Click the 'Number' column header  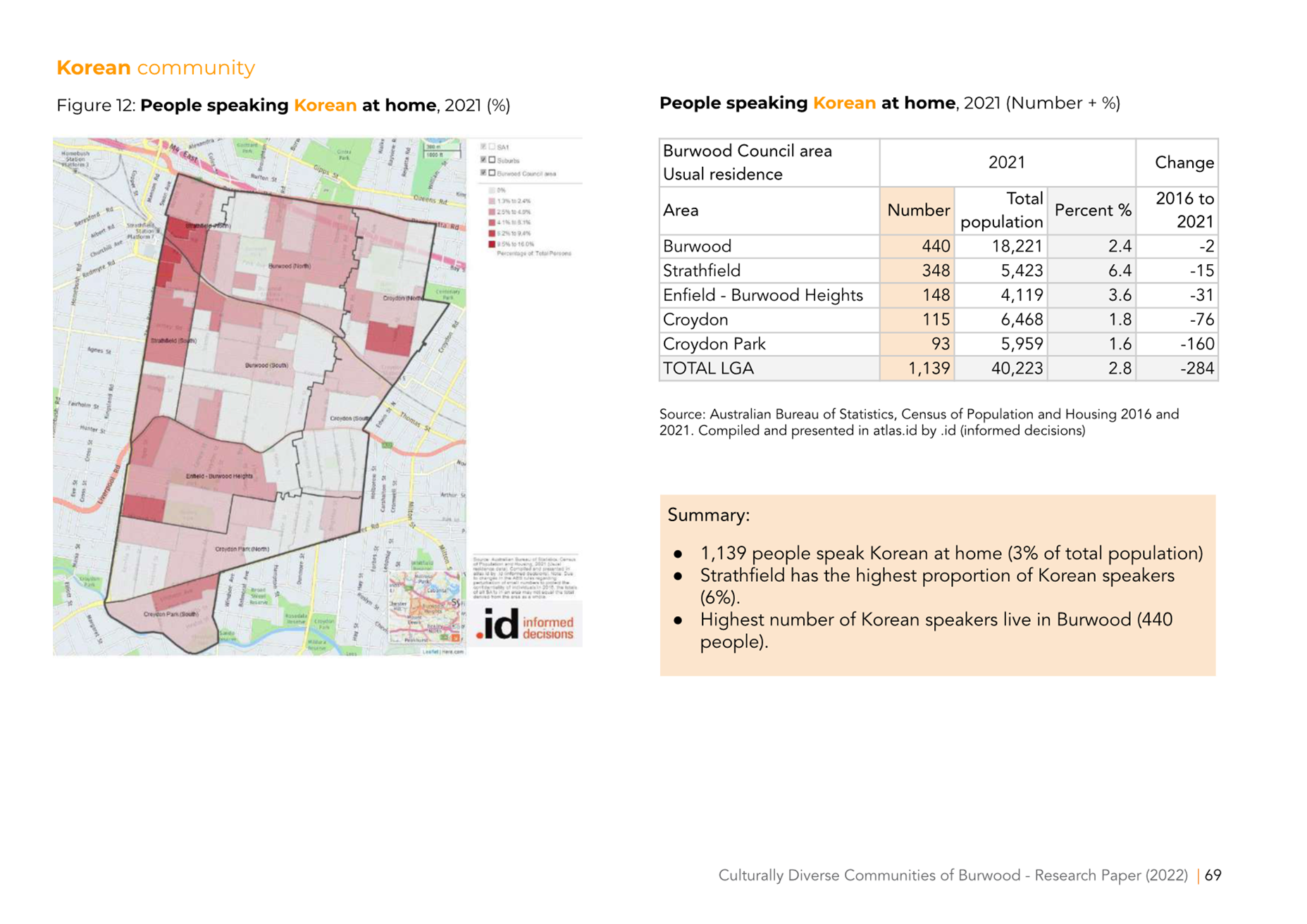(x=917, y=211)
